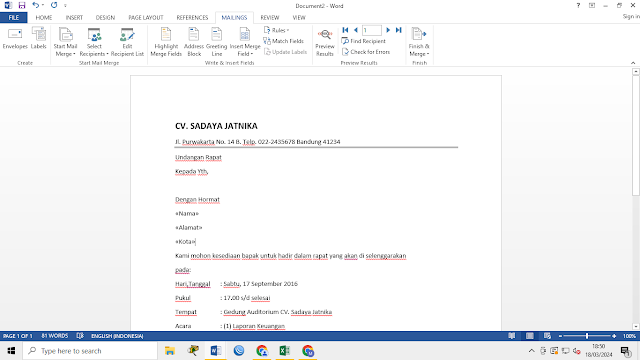The height and width of the screenshot is (360, 640).
Task: Click the taskbar search box
Action: [x=90, y=351]
